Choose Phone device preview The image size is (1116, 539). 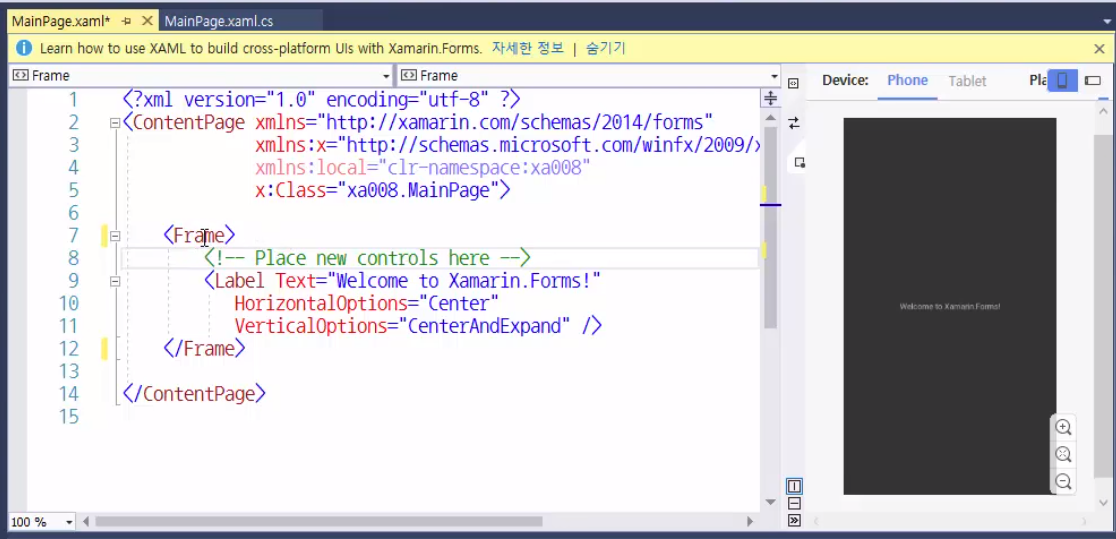coord(907,80)
